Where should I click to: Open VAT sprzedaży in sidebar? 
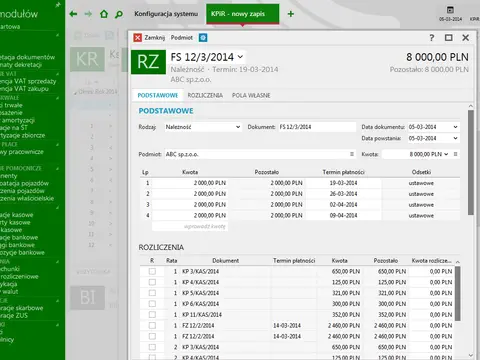pos(28,81)
